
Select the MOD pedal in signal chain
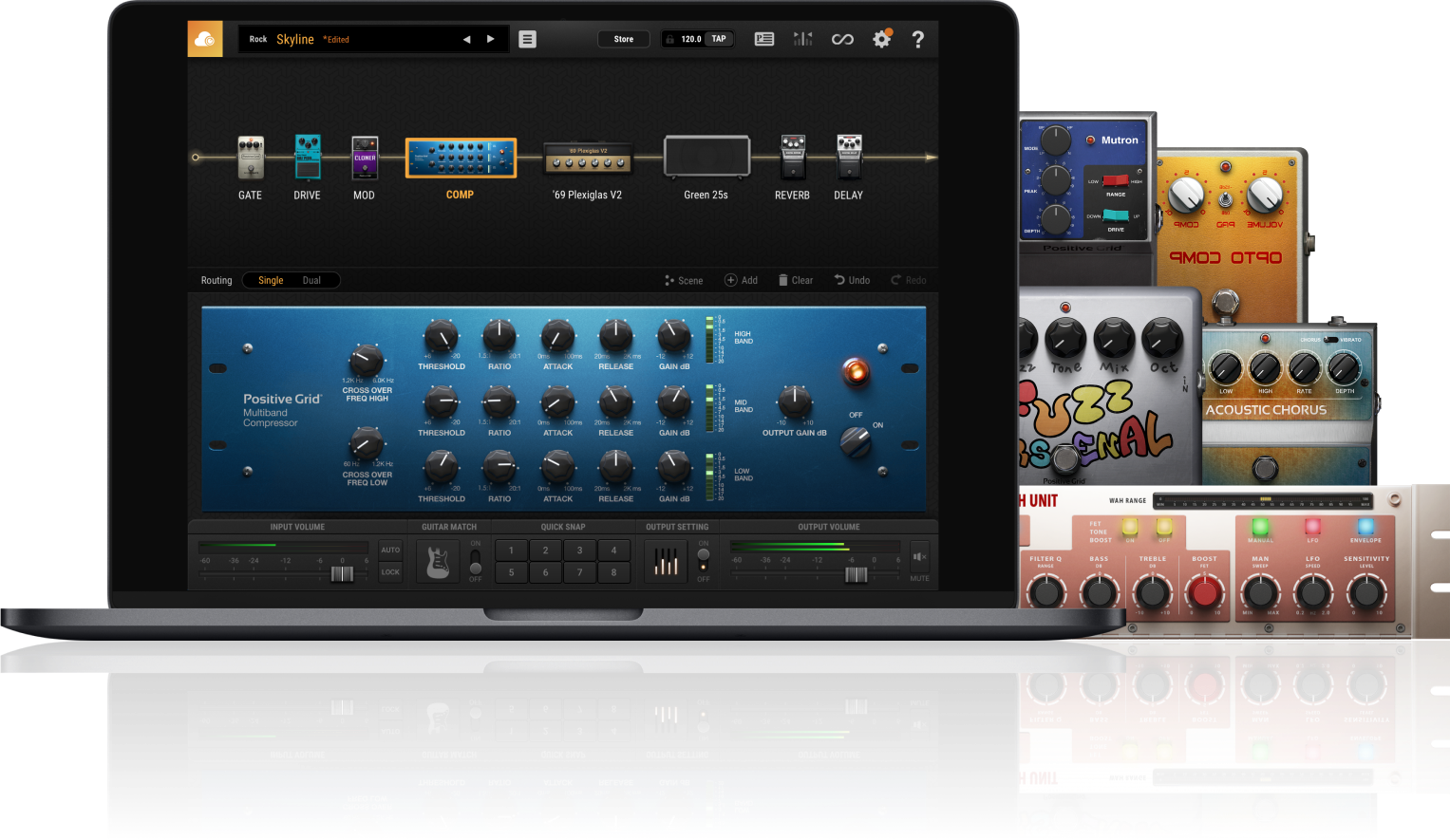[365, 158]
